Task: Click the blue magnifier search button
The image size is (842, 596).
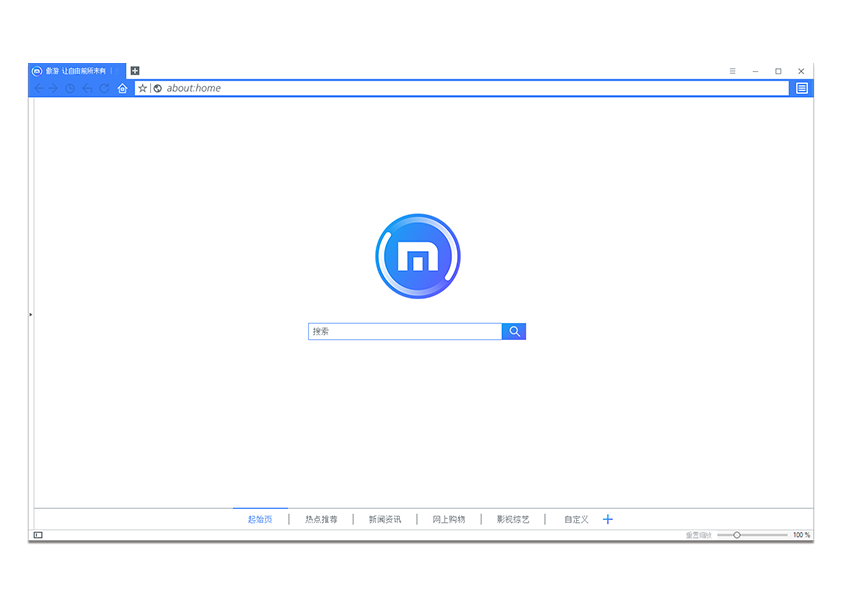Action: coord(514,331)
